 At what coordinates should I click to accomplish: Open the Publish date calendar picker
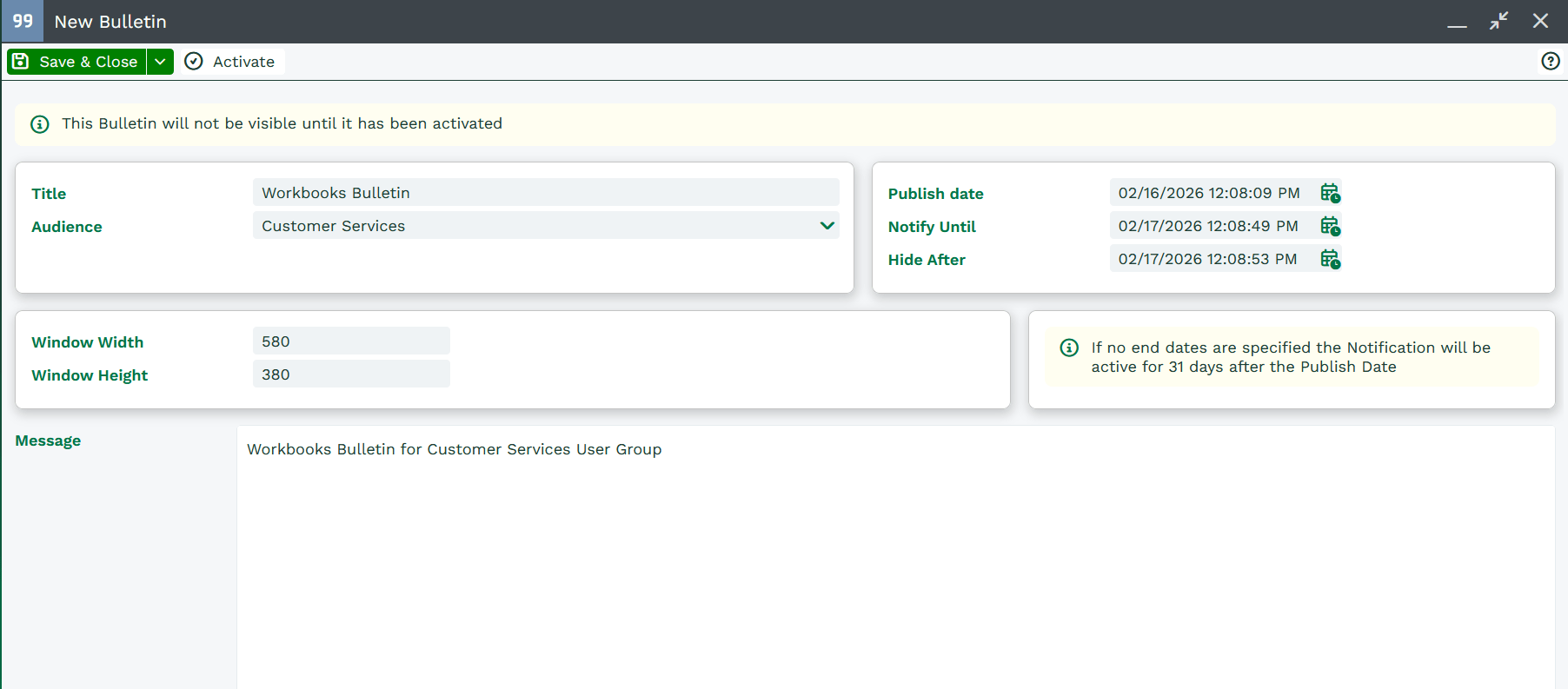[1329, 193]
